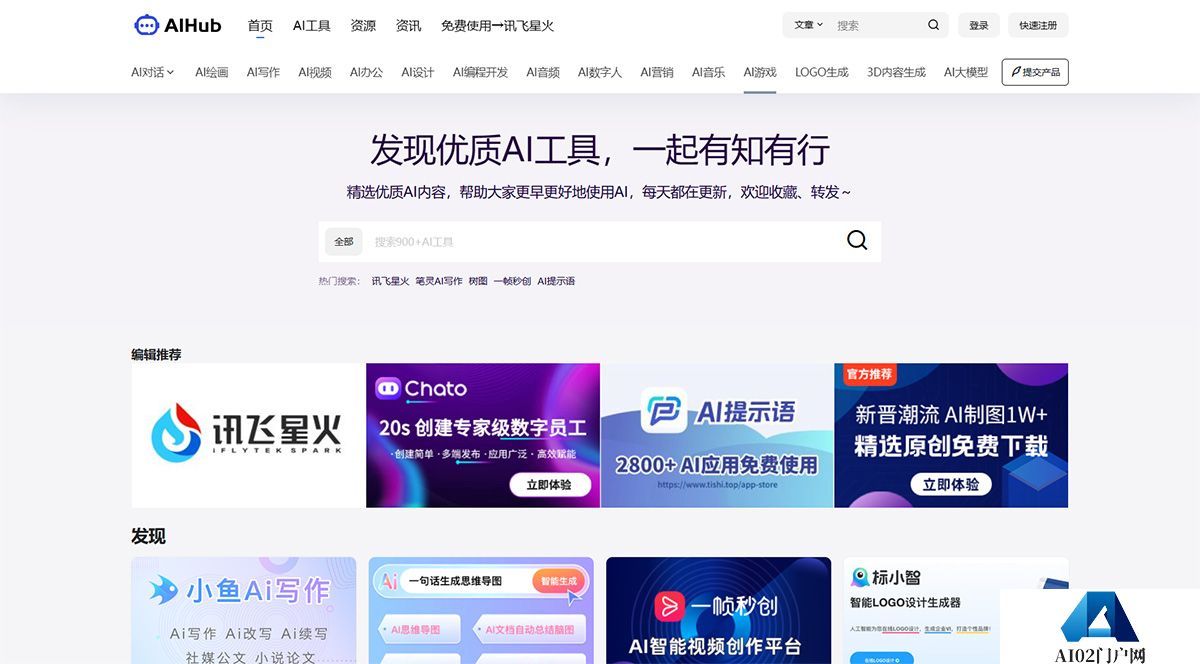Select the AI游戏 category
The width and height of the screenshot is (1200, 664).
760,72
